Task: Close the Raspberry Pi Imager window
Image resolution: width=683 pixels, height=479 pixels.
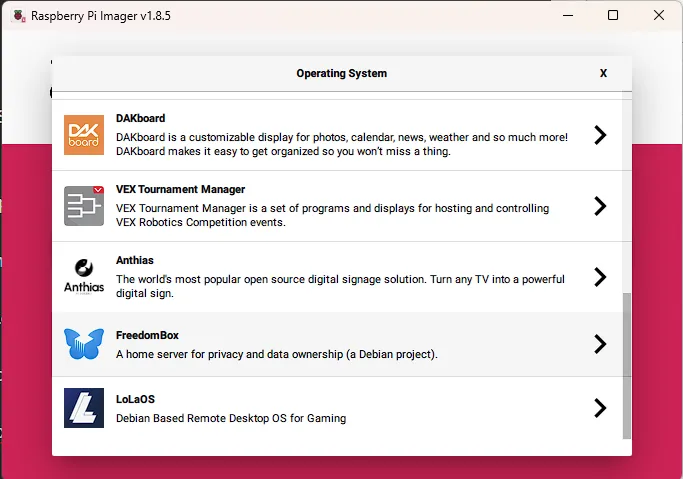Action: click(x=659, y=16)
